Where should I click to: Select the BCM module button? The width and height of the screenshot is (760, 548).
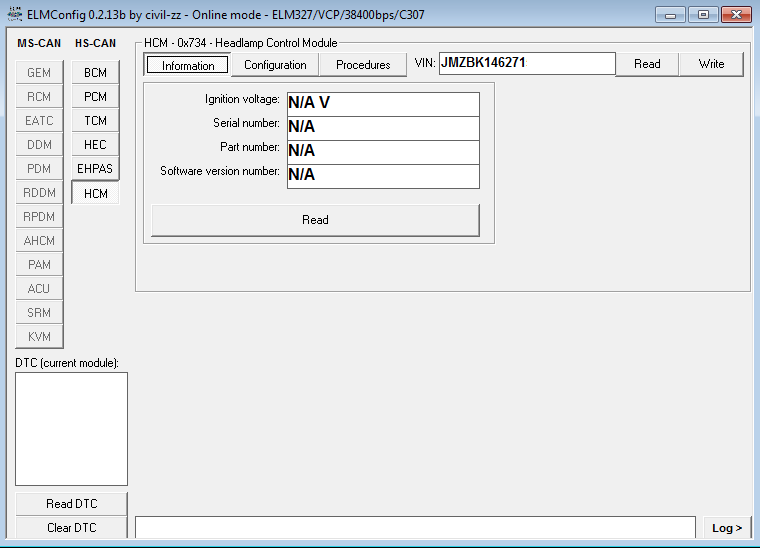pos(95,73)
